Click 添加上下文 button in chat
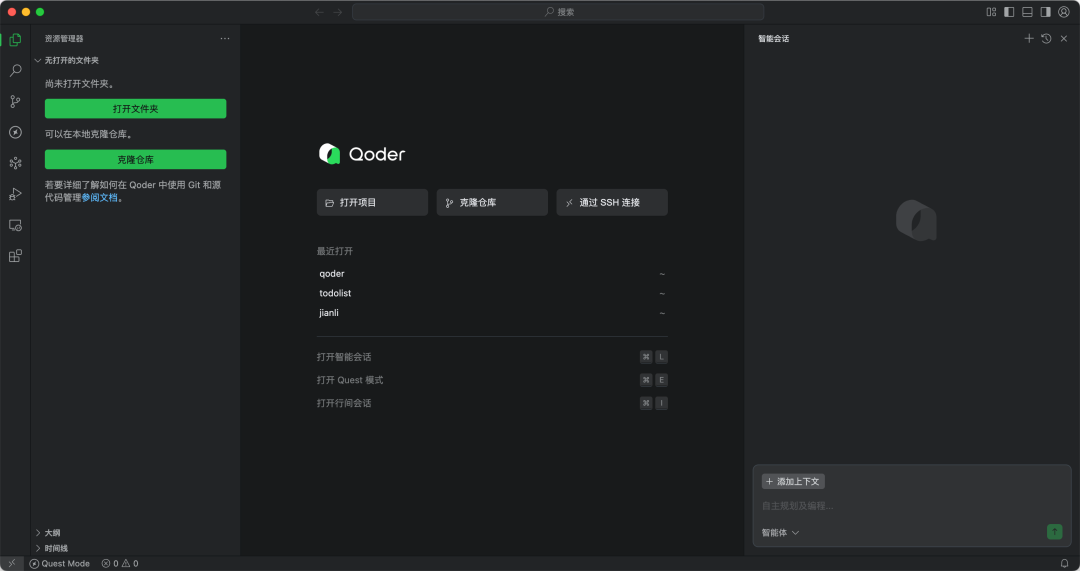1080x571 pixels. click(793, 481)
